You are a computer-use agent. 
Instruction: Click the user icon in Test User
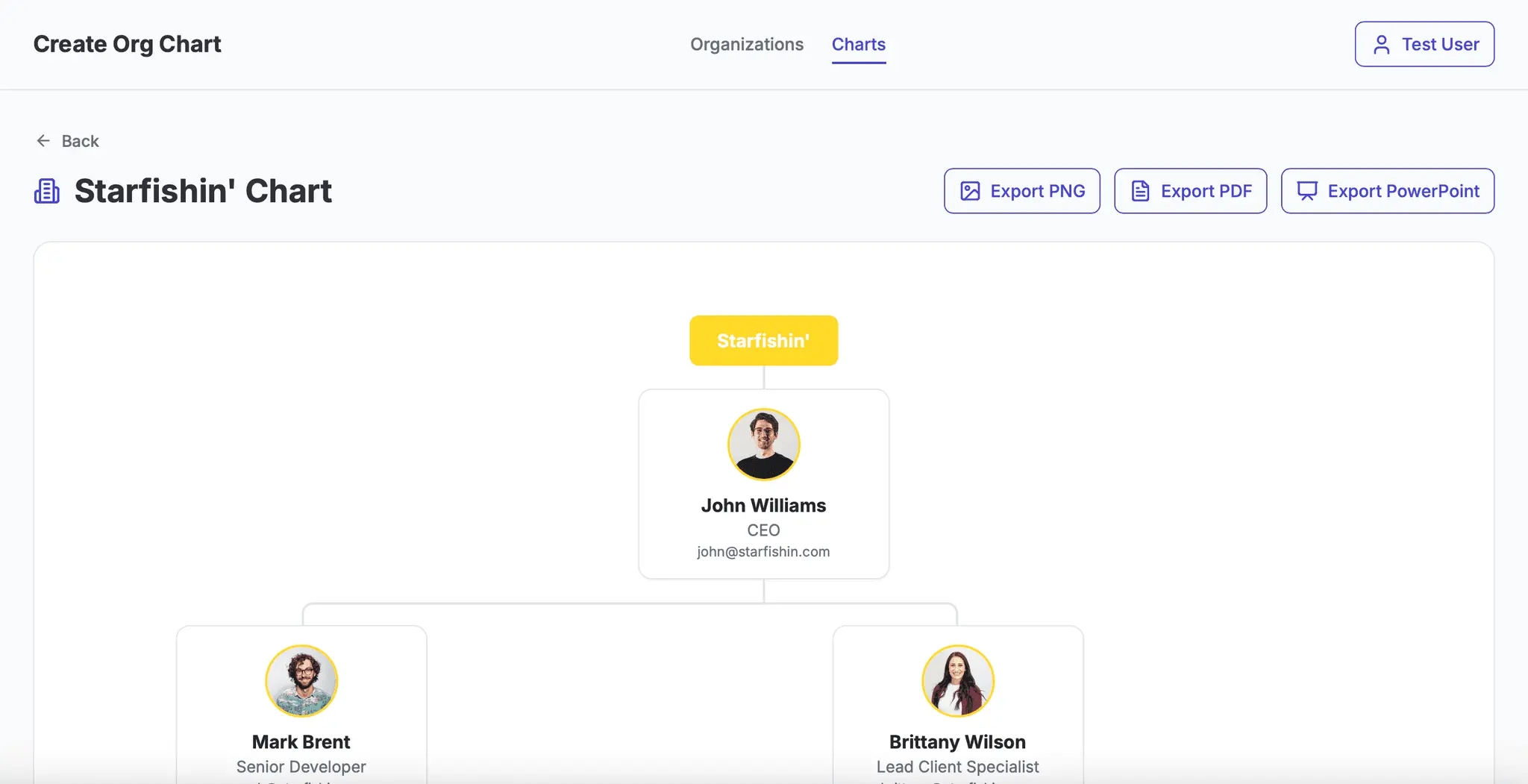point(1382,45)
